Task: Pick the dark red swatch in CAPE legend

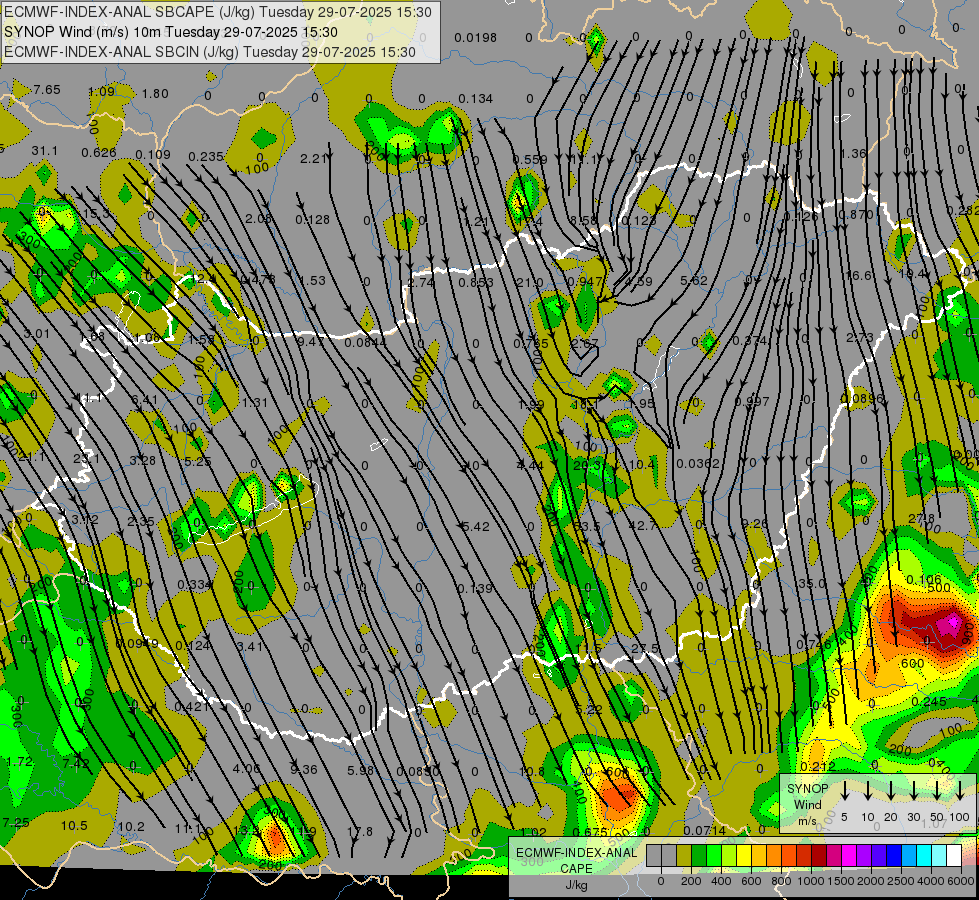Action: tap(819, 856)
